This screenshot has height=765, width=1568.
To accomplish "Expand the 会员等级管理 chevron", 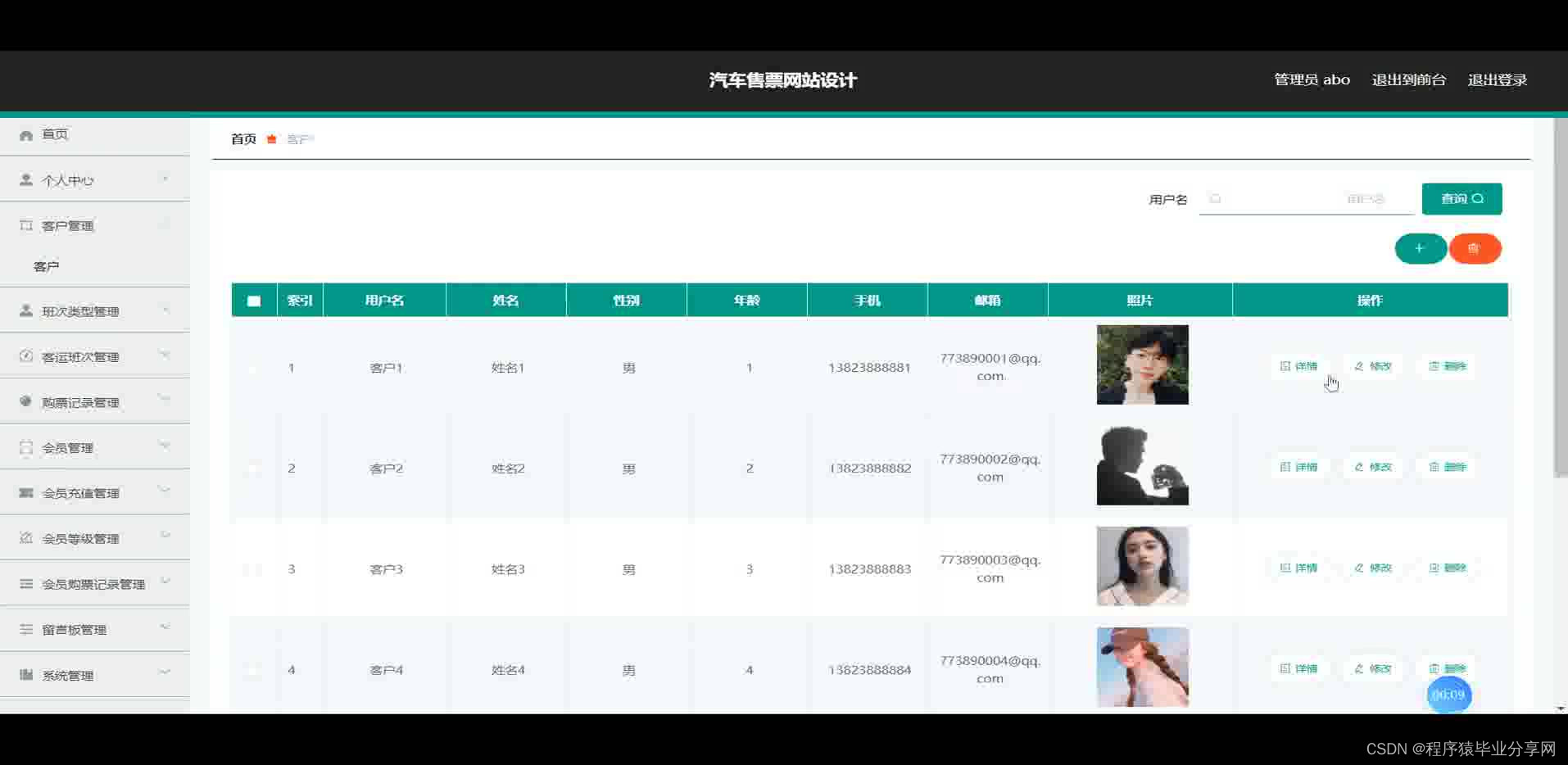I will [x=165, y=536].
